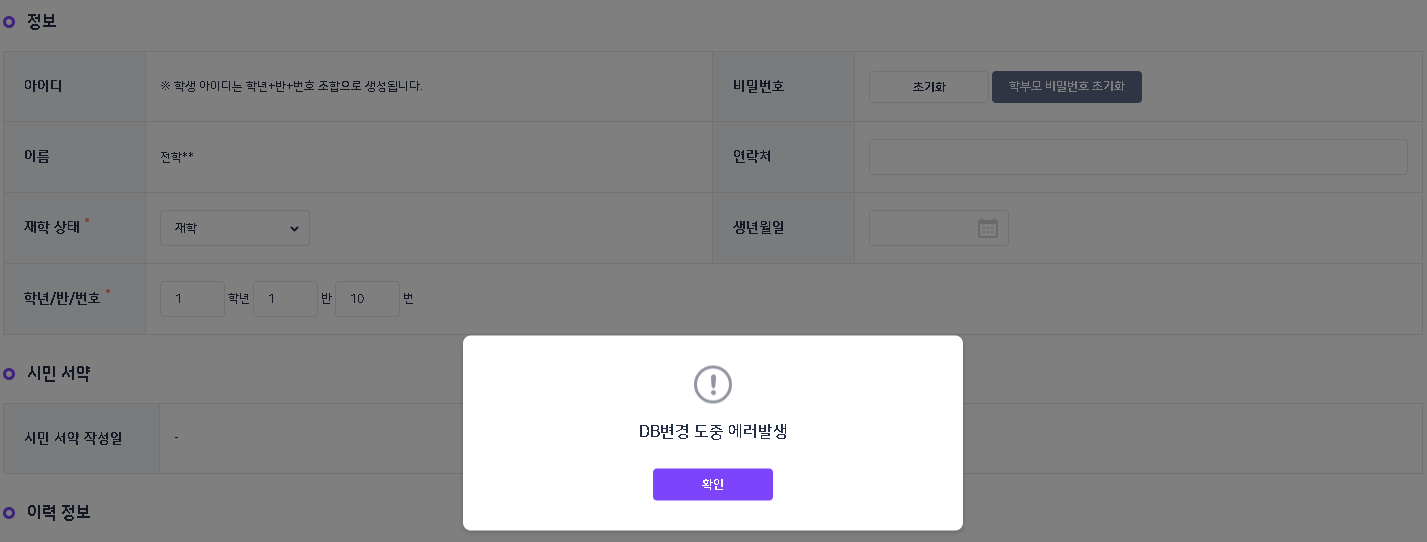Click the DB변경 도중 에러발생 message text
The width and height of the screenshot is (1427, 542).
pos(713,432)
